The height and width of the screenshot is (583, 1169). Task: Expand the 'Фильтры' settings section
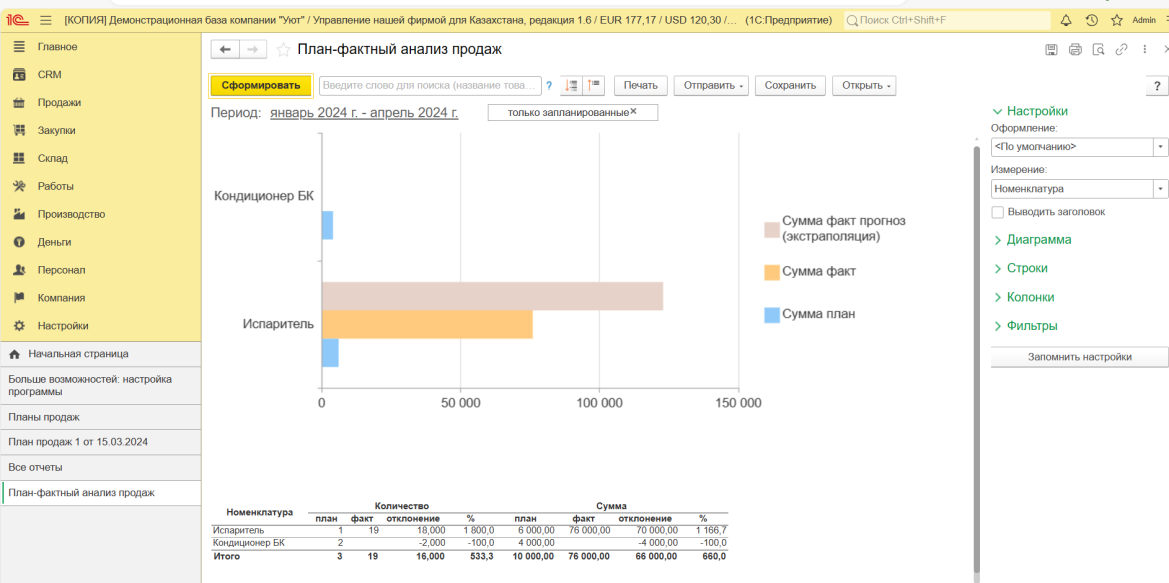tap(1031, 326)
